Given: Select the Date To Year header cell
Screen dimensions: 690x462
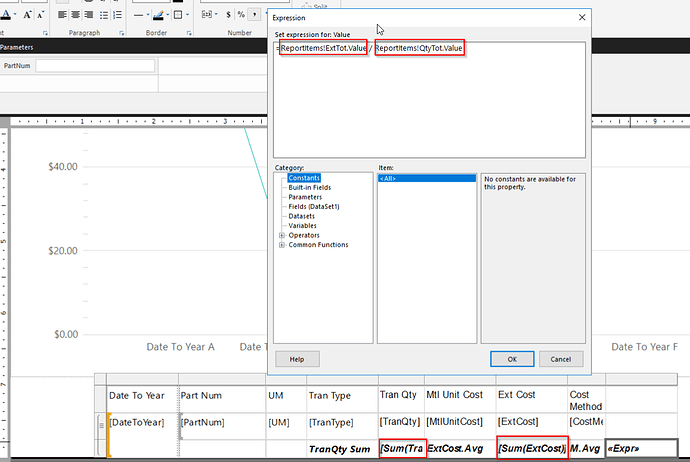Looking at the screenshot, I should pos(143,400).
